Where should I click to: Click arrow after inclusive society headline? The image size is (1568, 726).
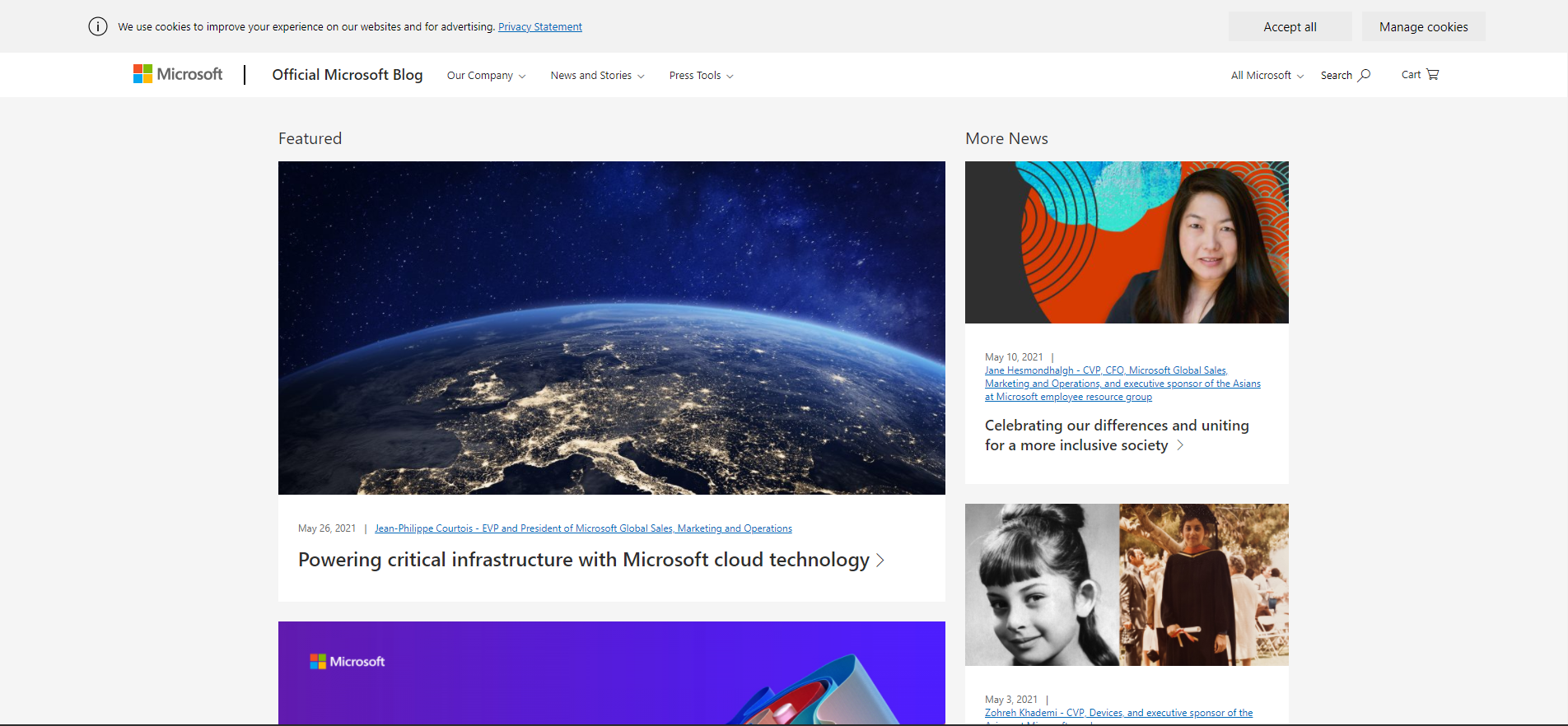[1180, 445]
